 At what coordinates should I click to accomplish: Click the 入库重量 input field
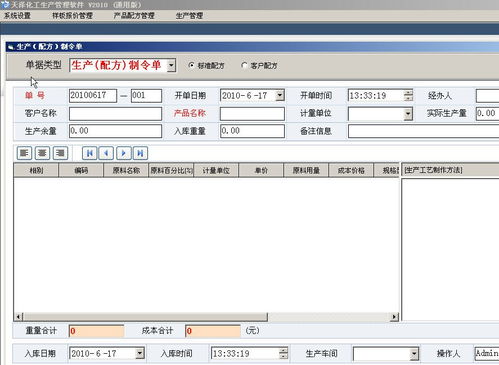(x=252, y=131)
